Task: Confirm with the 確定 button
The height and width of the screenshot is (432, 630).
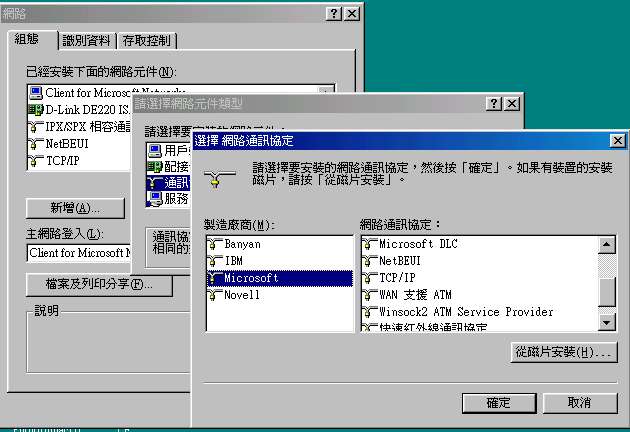Action: (x=497, y=402)
